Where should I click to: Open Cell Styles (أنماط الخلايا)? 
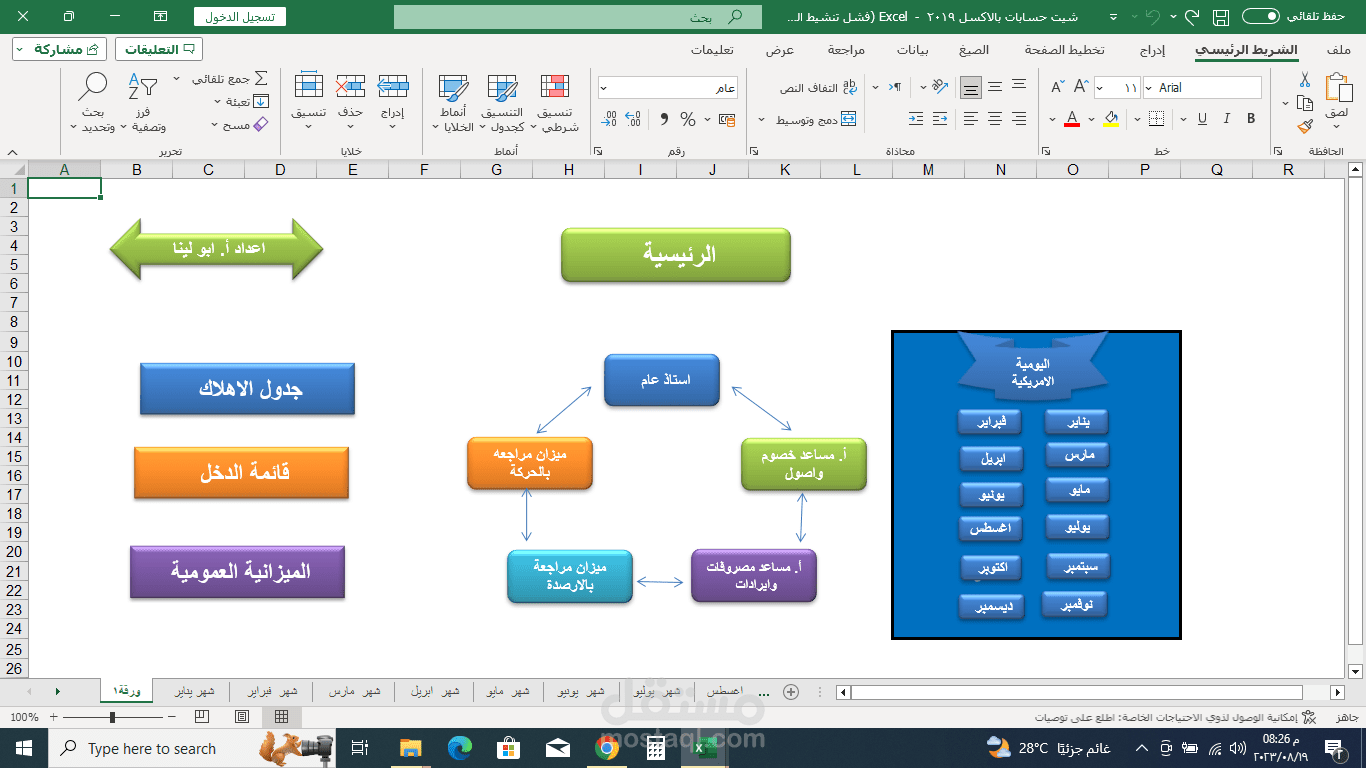[x=453, y=103]
